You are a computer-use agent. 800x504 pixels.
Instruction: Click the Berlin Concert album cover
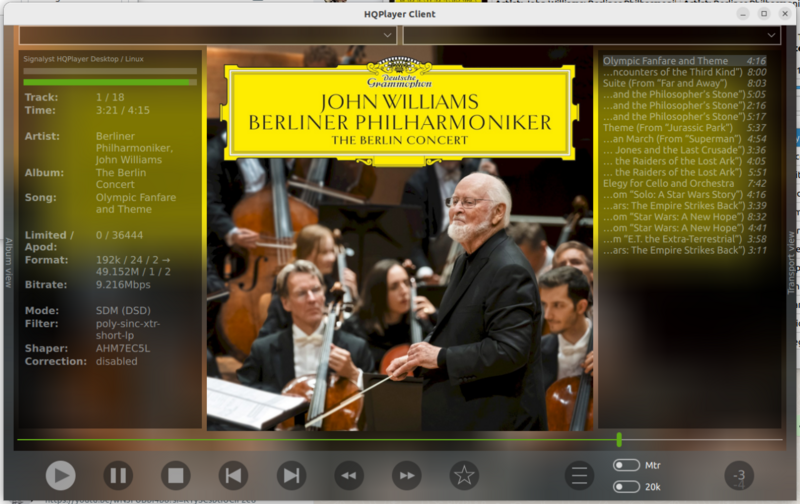[x=398, y=240]
